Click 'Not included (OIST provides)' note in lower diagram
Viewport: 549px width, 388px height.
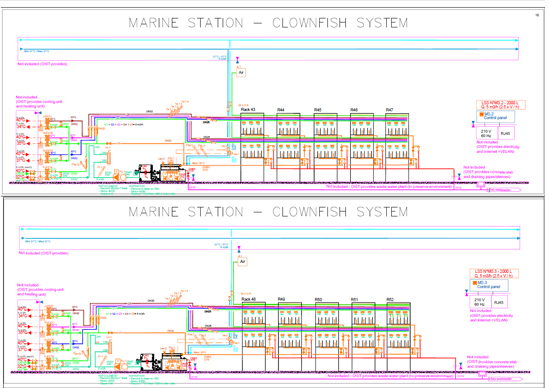[43, 253]
